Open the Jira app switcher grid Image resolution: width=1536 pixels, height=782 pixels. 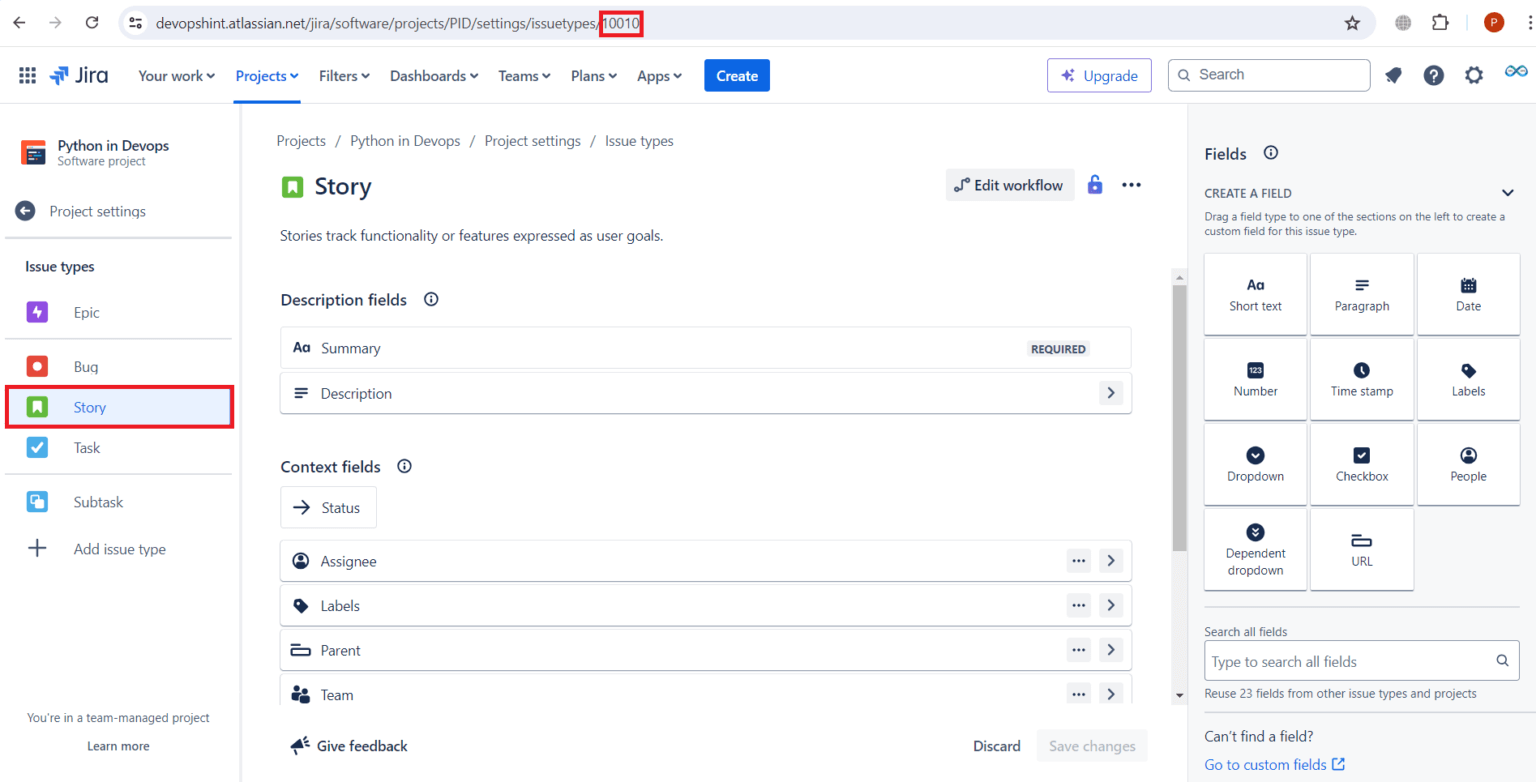(28, 76)
